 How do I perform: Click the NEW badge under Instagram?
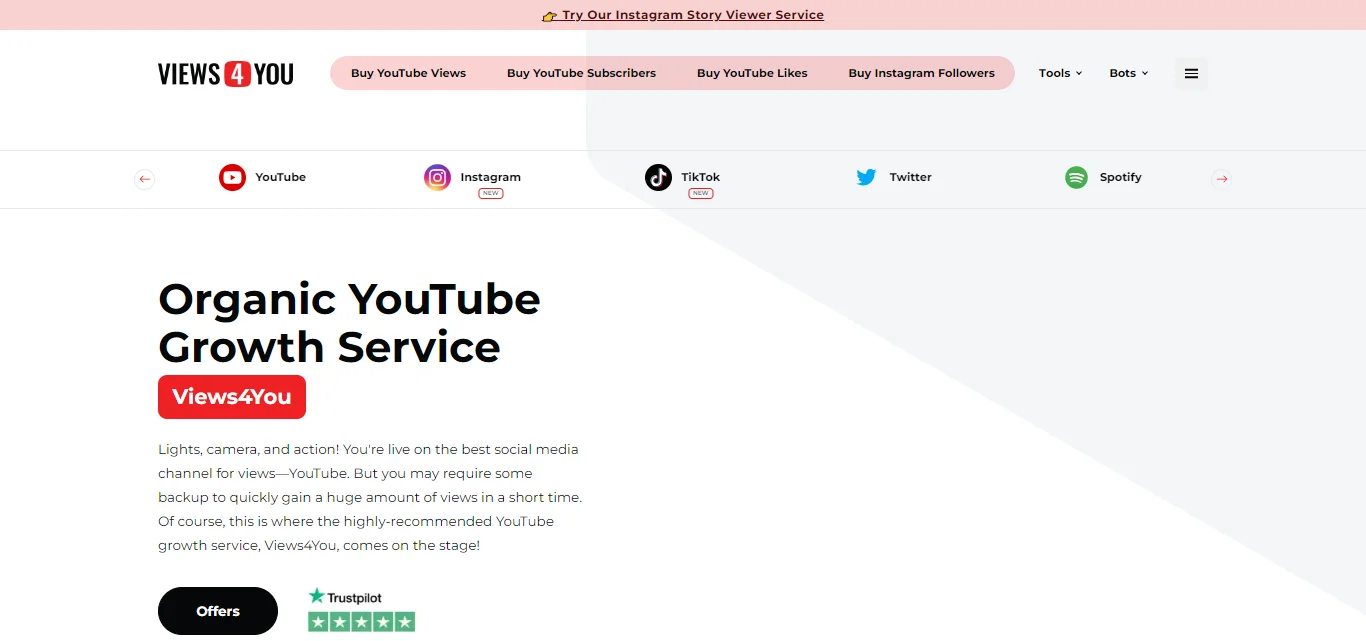coord(490,194)
